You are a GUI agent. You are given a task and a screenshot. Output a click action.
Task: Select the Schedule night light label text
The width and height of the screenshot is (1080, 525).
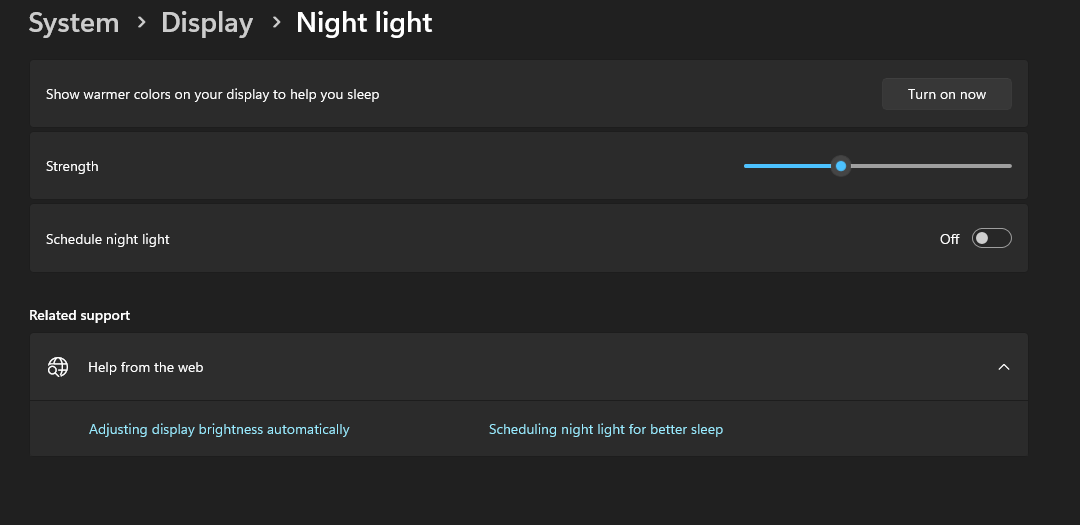click(108, 239)
